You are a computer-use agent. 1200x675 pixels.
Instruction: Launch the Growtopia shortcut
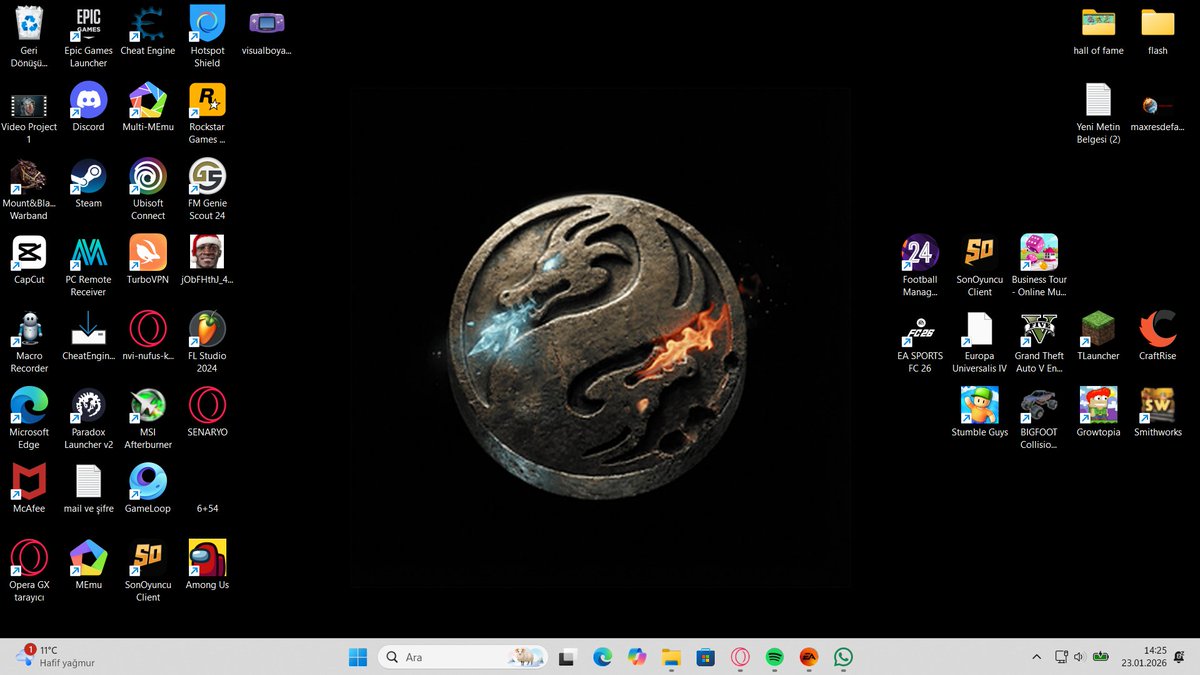click(x=1098, y=411)
